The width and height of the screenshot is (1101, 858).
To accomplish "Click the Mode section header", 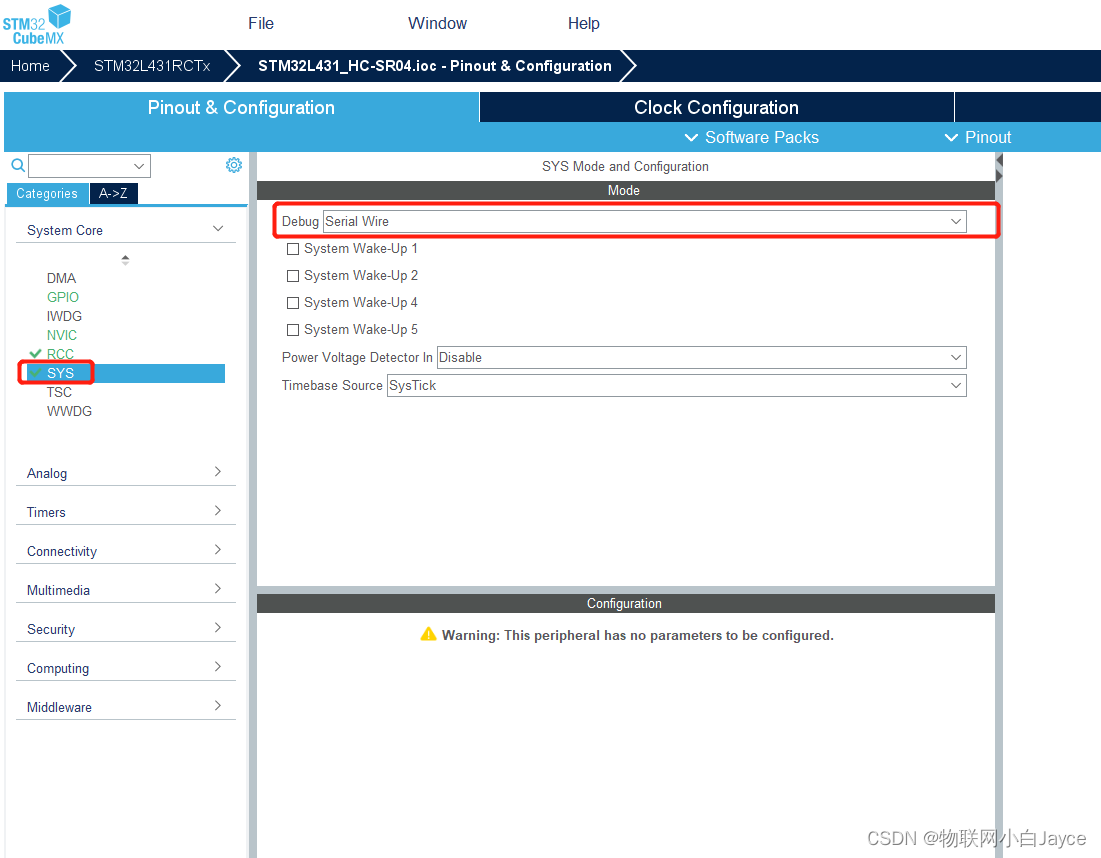I will pyautogui.click(x=626, y=190).
